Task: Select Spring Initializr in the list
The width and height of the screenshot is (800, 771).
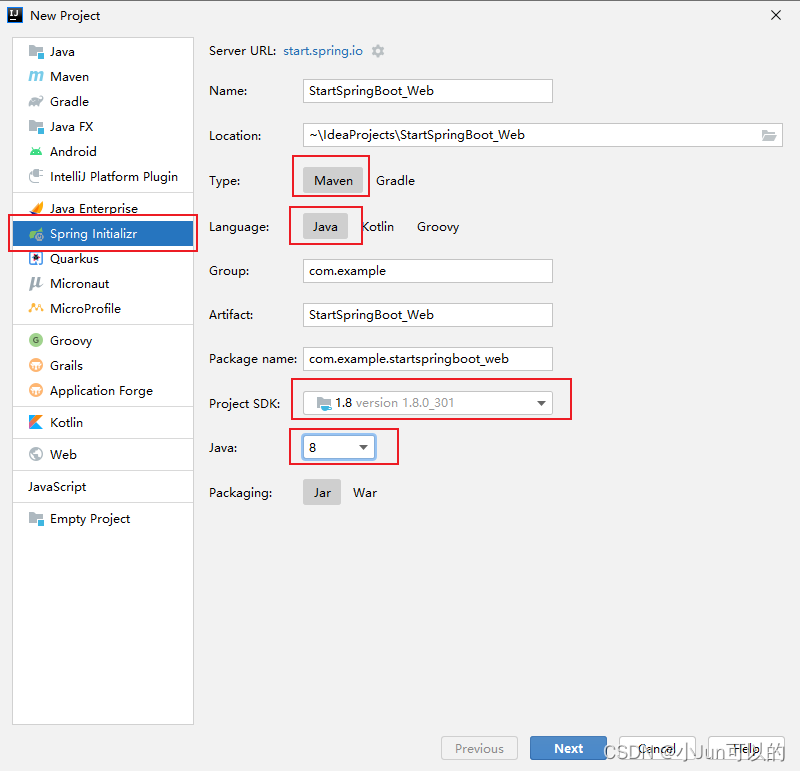Action: click(103, 234)
